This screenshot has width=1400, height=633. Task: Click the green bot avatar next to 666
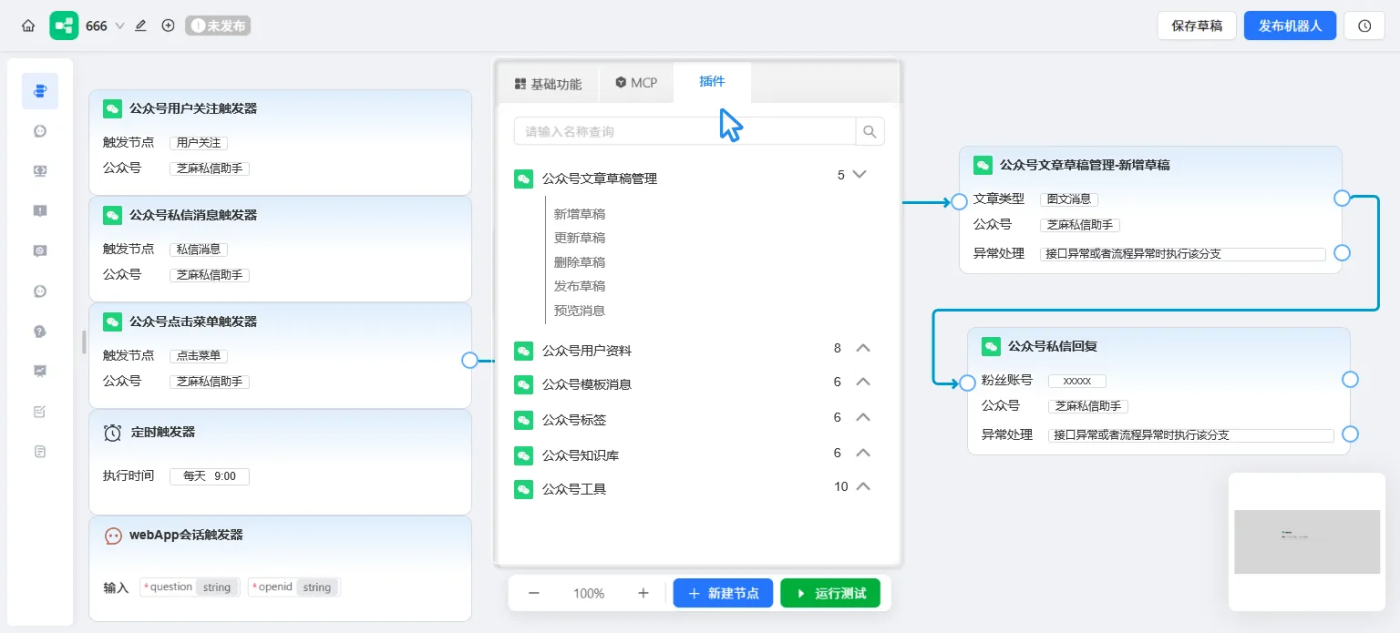[x=64, y=25]
